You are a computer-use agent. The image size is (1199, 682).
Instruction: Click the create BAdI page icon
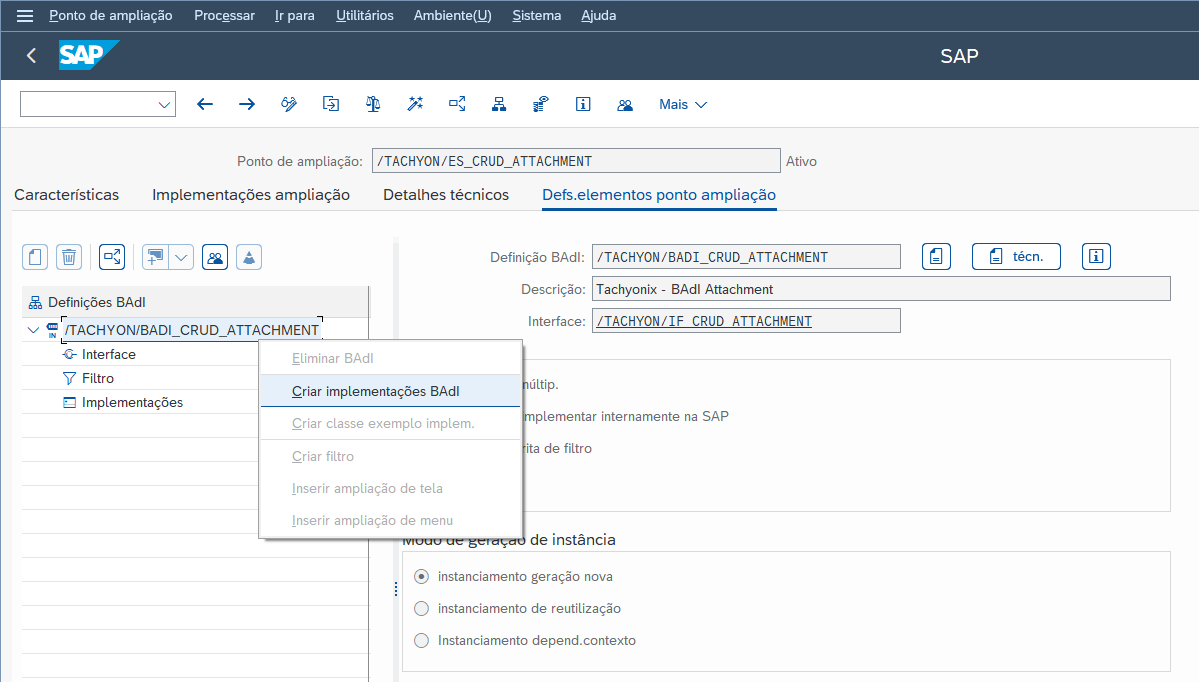pyautogui.click(x=35, y=257)
